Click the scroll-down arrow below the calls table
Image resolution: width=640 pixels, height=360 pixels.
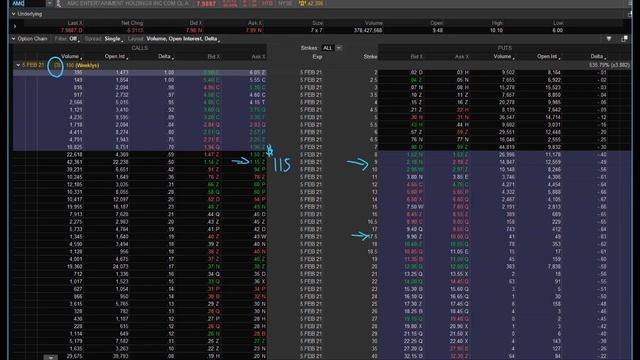[x=51, y=357]
